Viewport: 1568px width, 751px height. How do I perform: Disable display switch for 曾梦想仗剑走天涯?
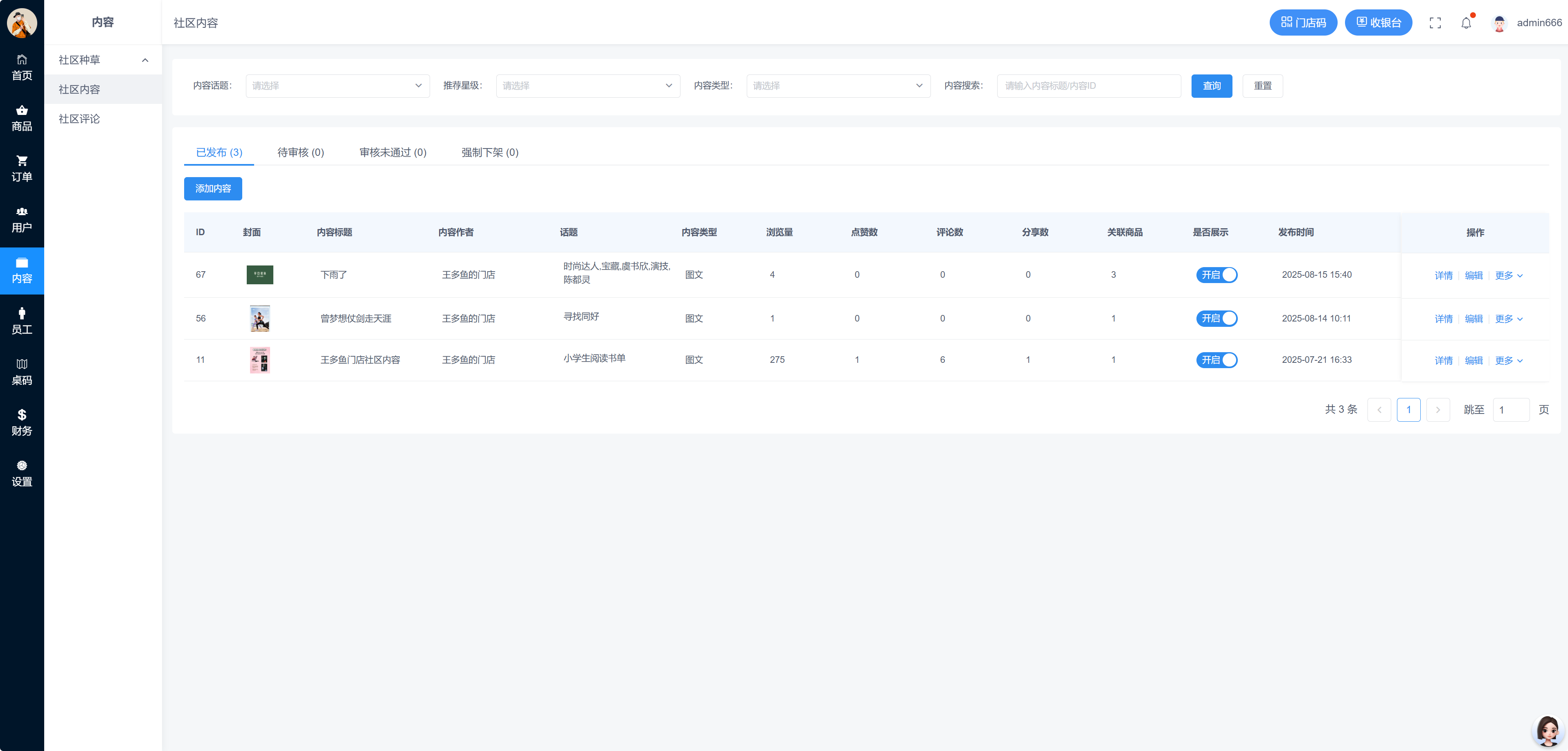pos(1216,318)
